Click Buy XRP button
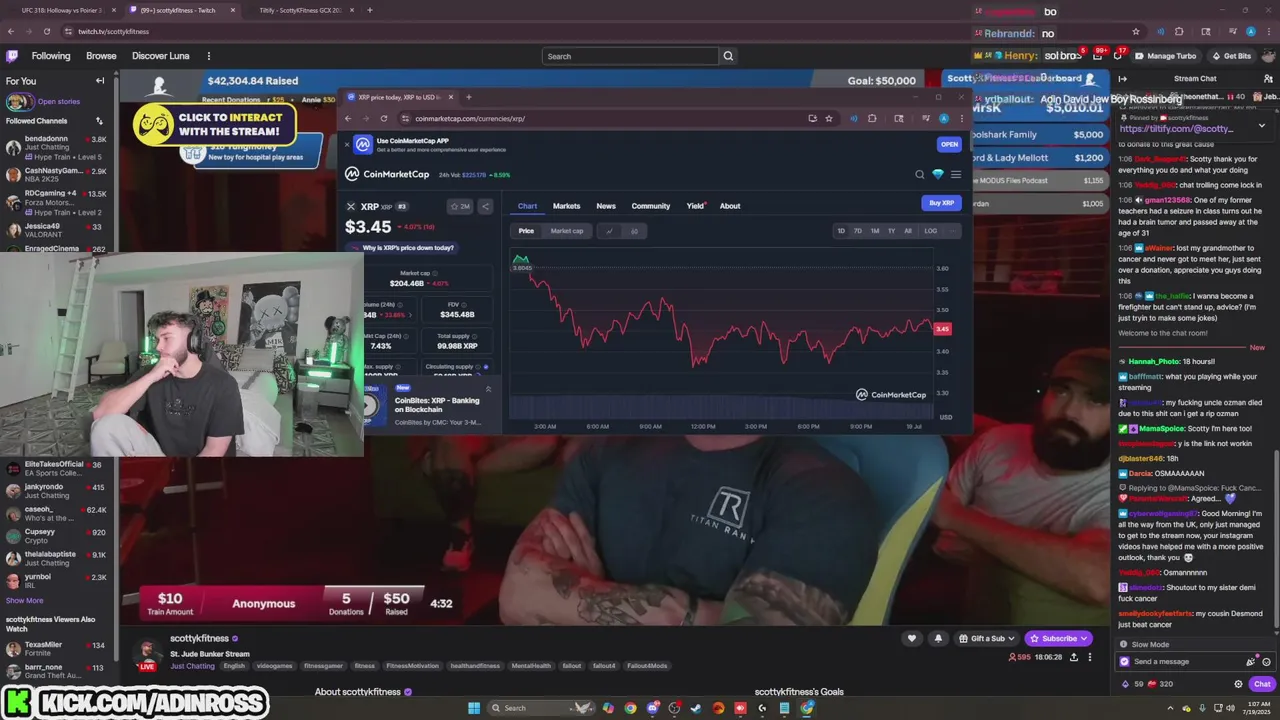Screen dimensions: 1280x720 [942, 203]
